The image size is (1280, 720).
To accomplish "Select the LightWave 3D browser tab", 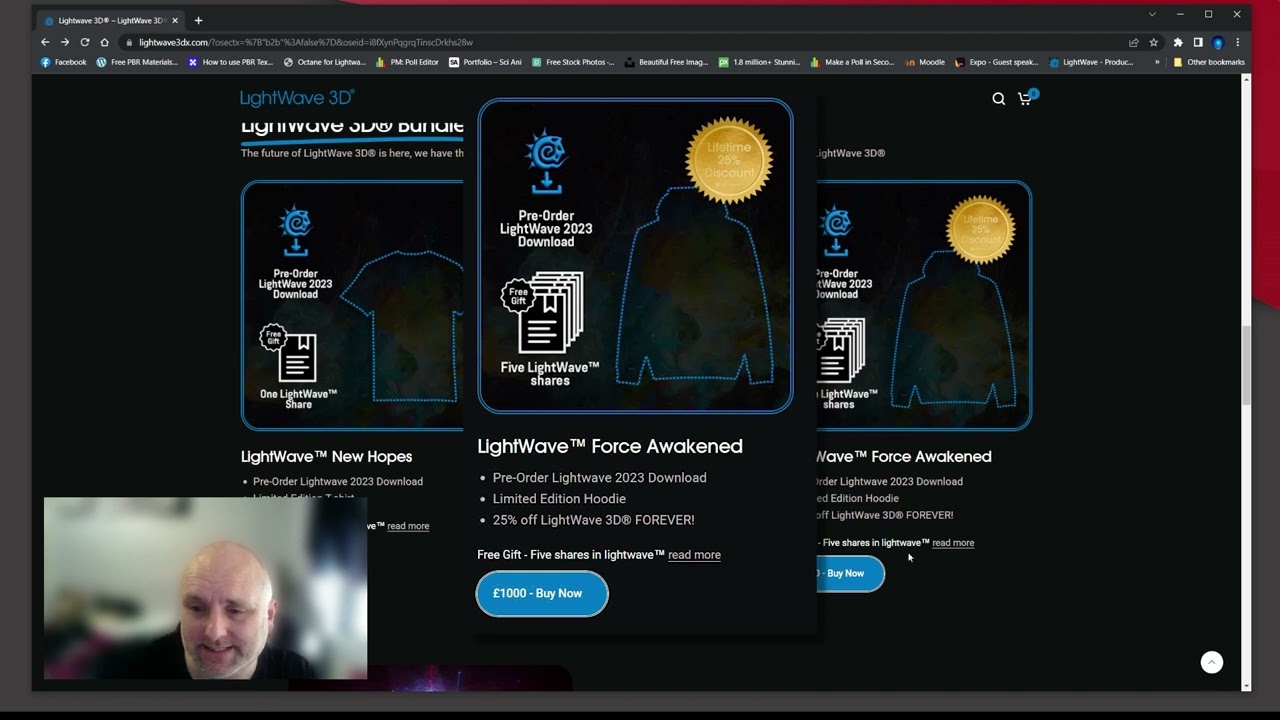I will [110, 20].
